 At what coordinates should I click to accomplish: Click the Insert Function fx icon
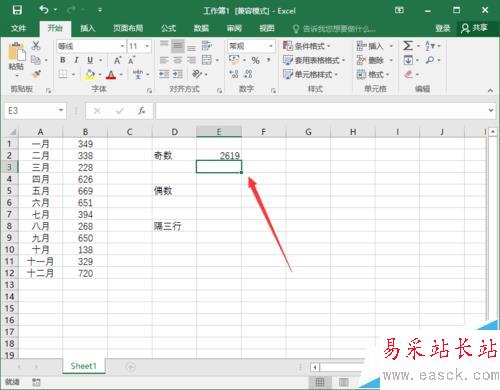142,111
